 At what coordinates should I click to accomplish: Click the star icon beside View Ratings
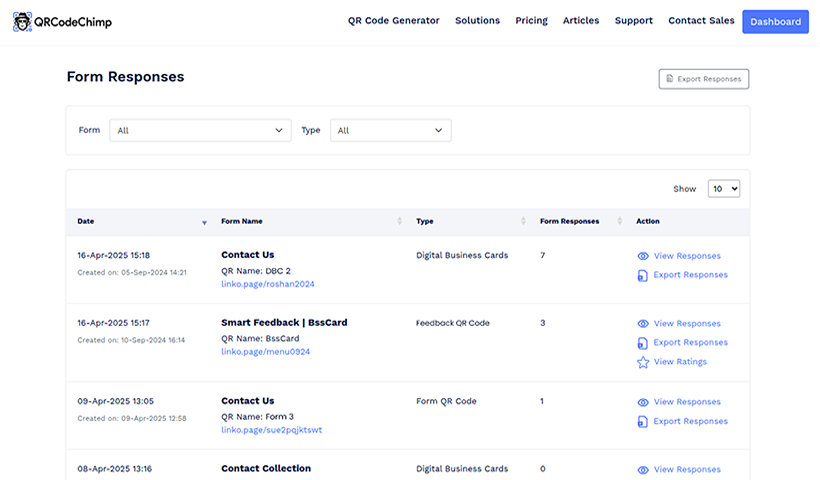(643, 362)
